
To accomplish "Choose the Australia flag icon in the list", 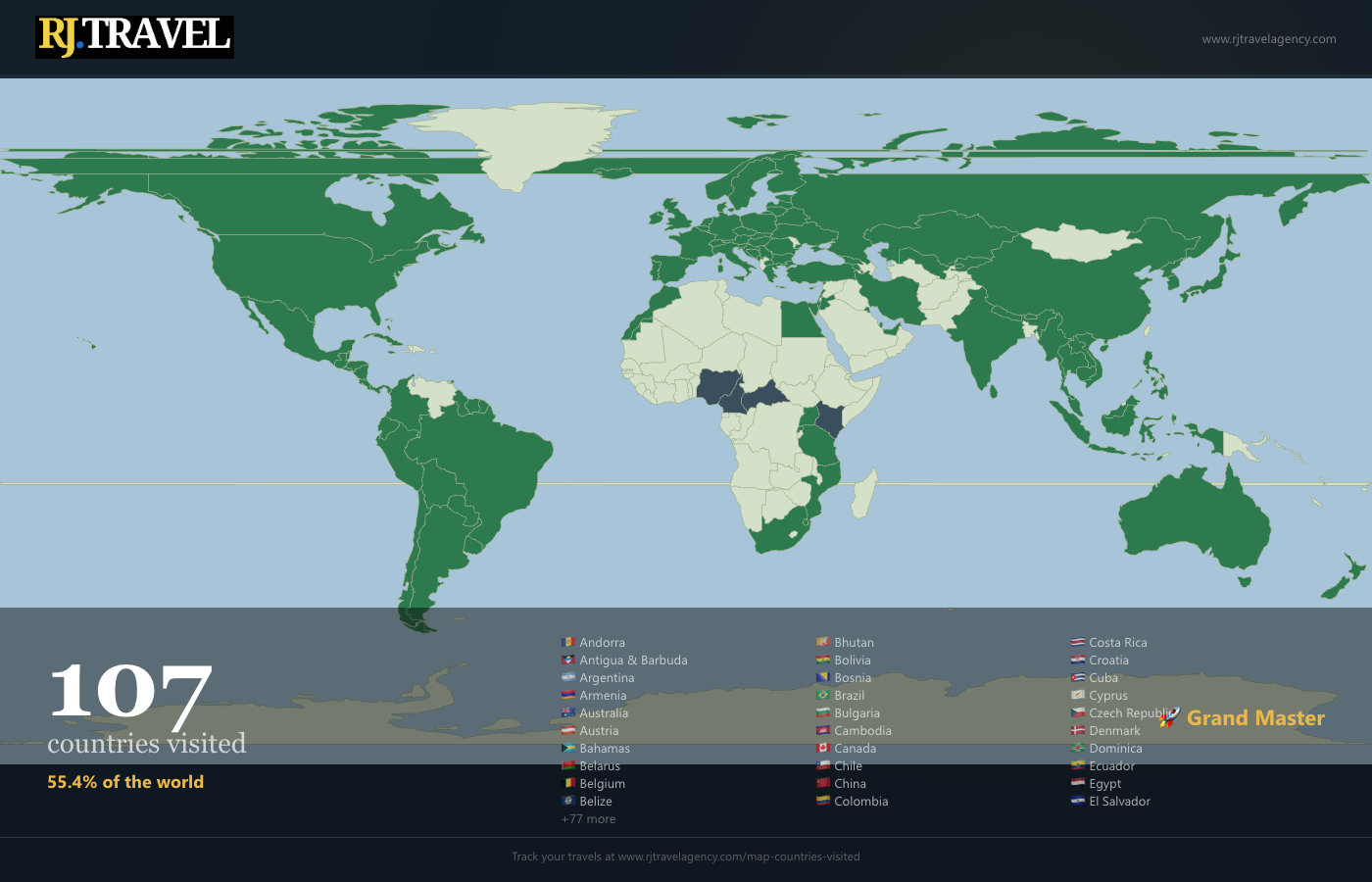I will point(567,713).
